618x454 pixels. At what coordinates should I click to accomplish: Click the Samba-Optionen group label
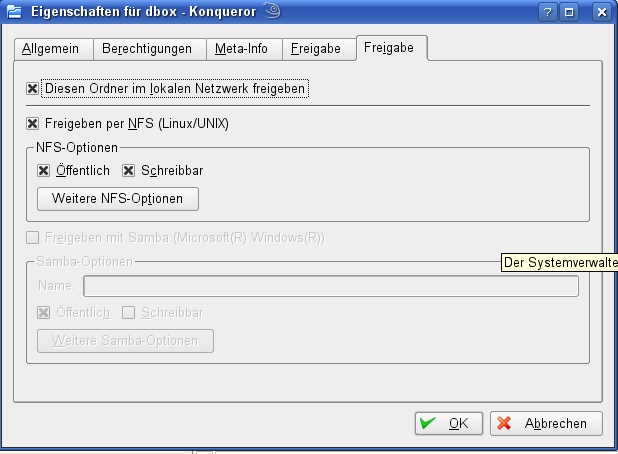(85, 262)
